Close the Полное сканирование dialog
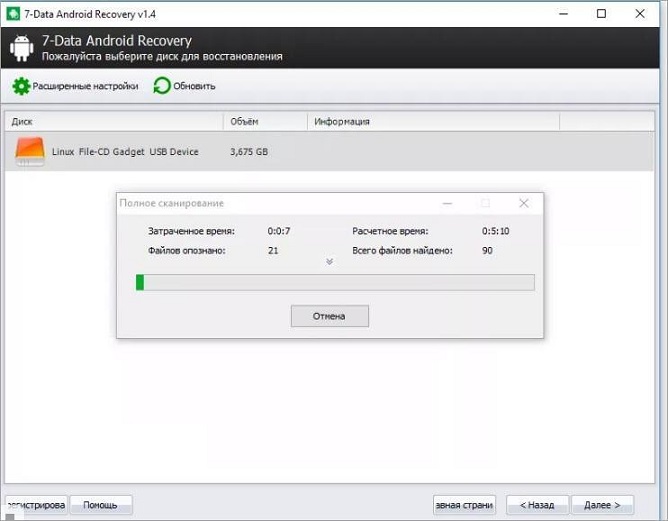The width and height of the screenshot is (668, 521). pyautogui.click(x=524, y=203)
